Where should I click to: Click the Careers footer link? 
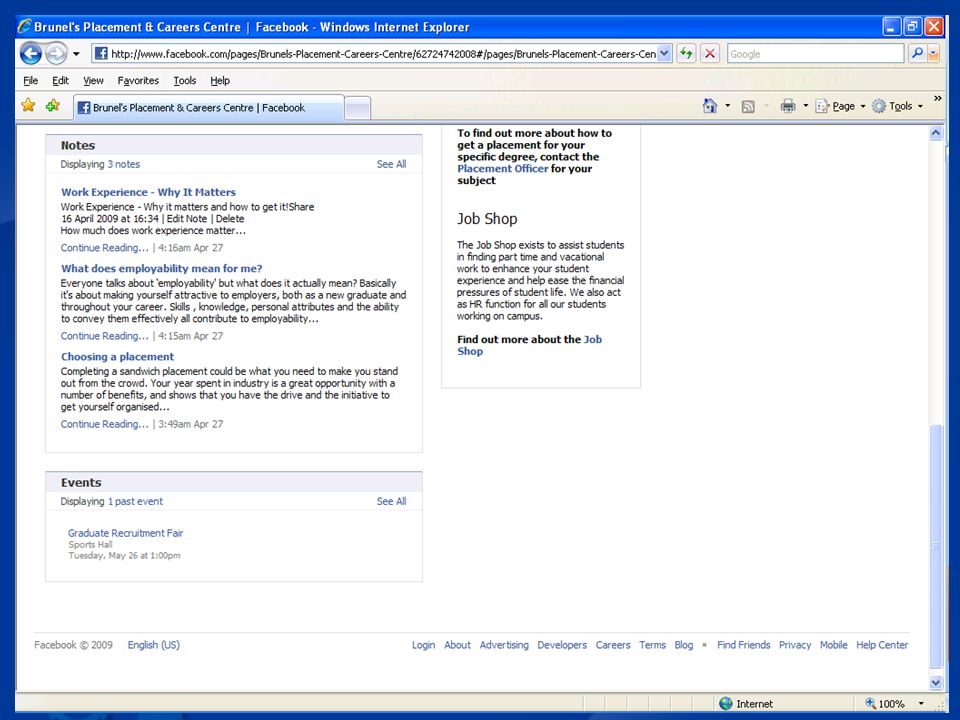tap(613, 645)
